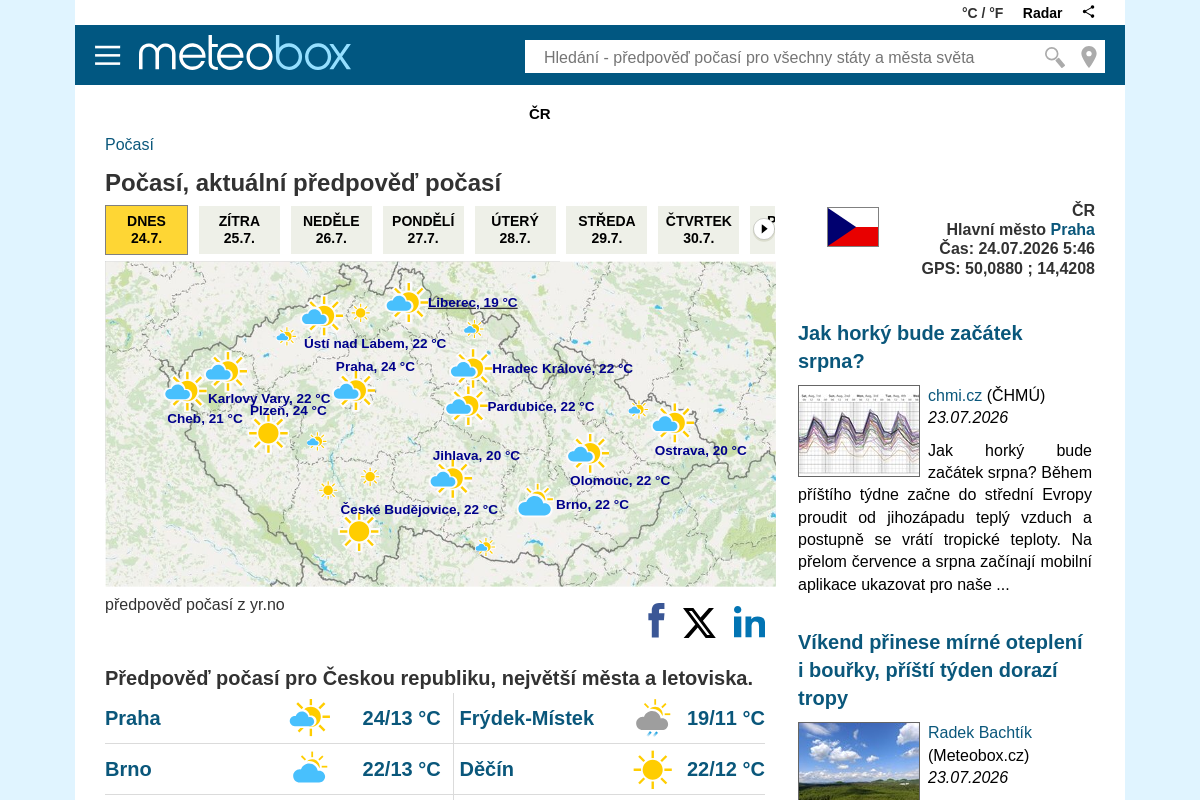Click the Děčín row sun icon
This screenshot has width=1200, height=800.
652,769
